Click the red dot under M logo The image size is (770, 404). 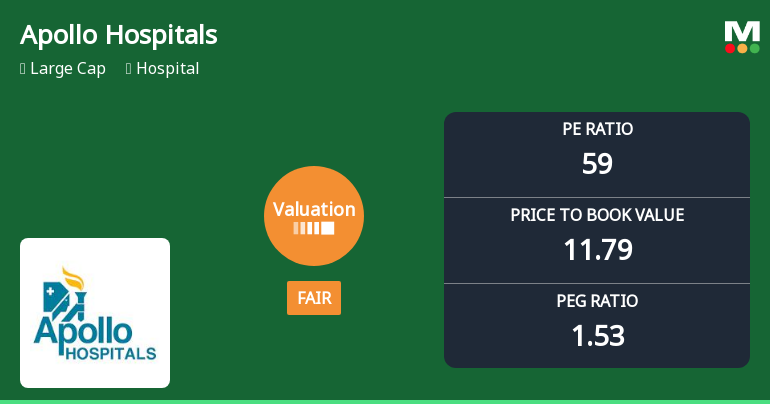click(730, 48)
